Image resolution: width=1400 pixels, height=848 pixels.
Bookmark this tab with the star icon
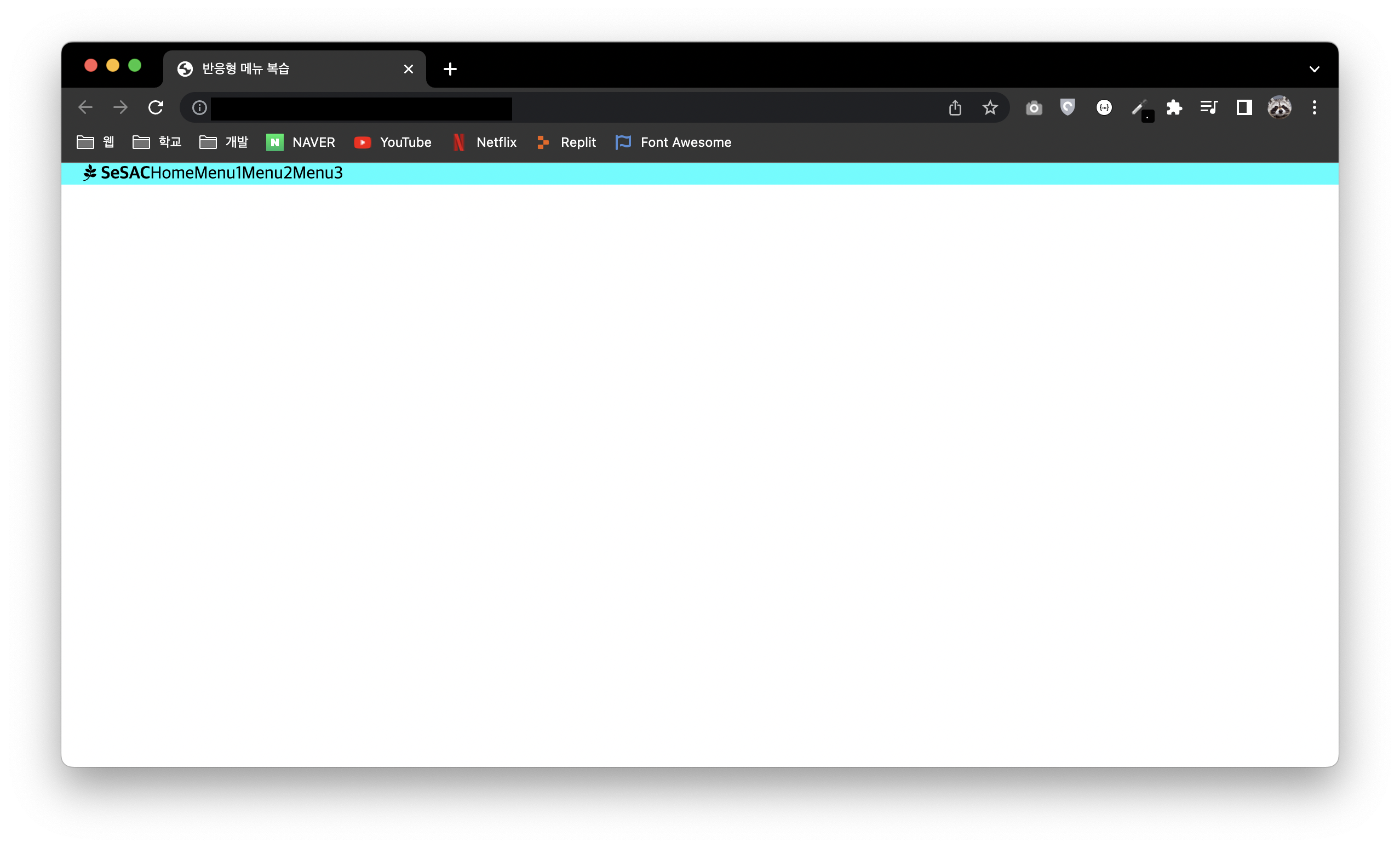pyautogui.click(x=990, y=107)
